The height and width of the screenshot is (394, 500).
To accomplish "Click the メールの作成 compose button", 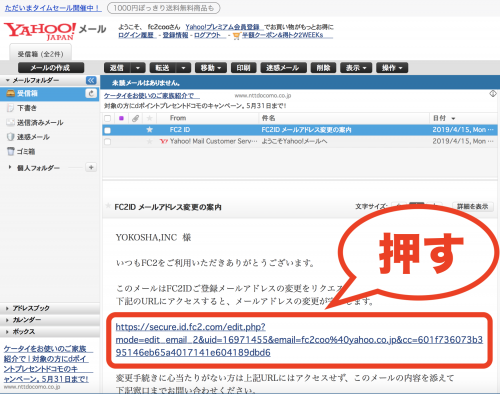I will [x=51, y=68].
